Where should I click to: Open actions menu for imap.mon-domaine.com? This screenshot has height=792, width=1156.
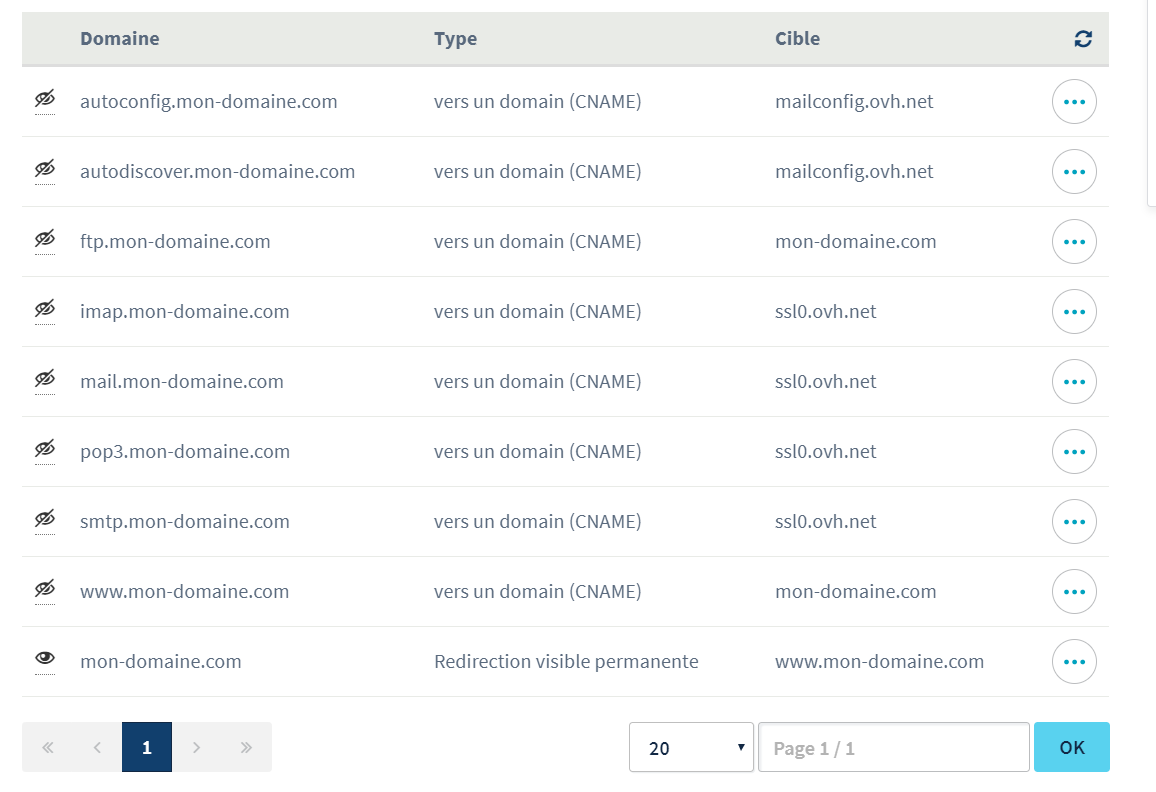click(1074, 312)
